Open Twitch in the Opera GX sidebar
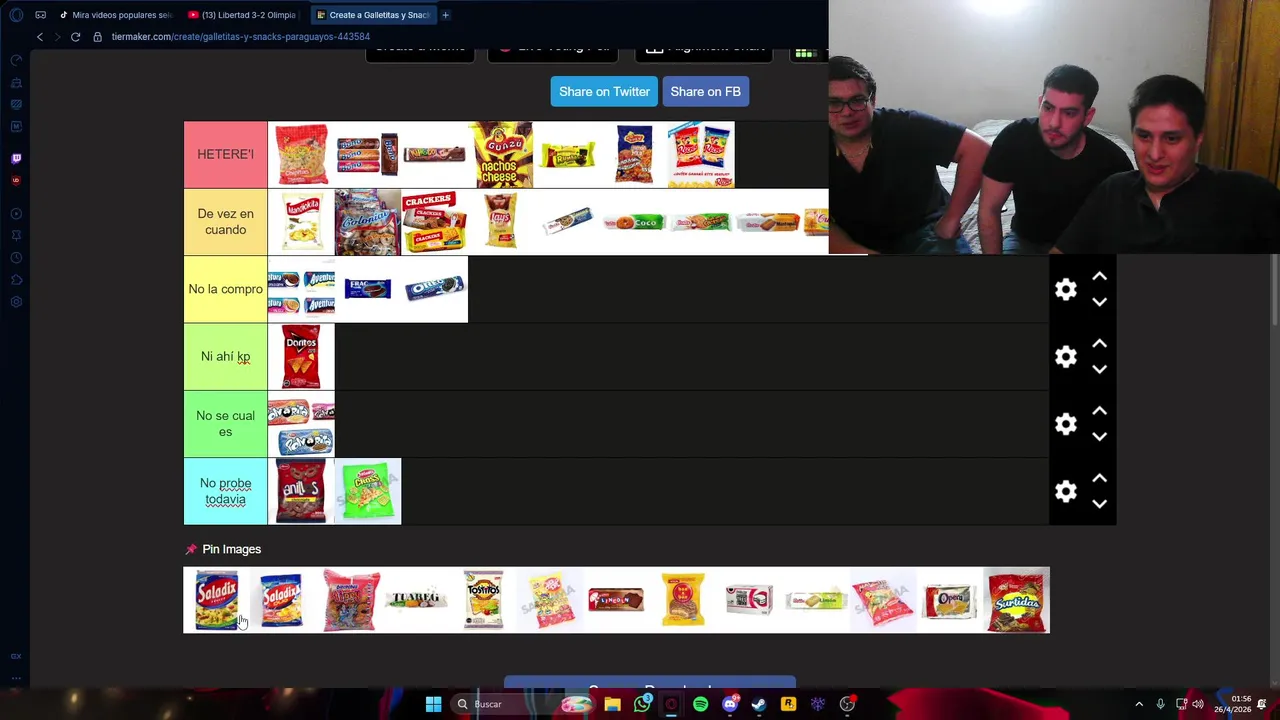 [x=16, y=158]
